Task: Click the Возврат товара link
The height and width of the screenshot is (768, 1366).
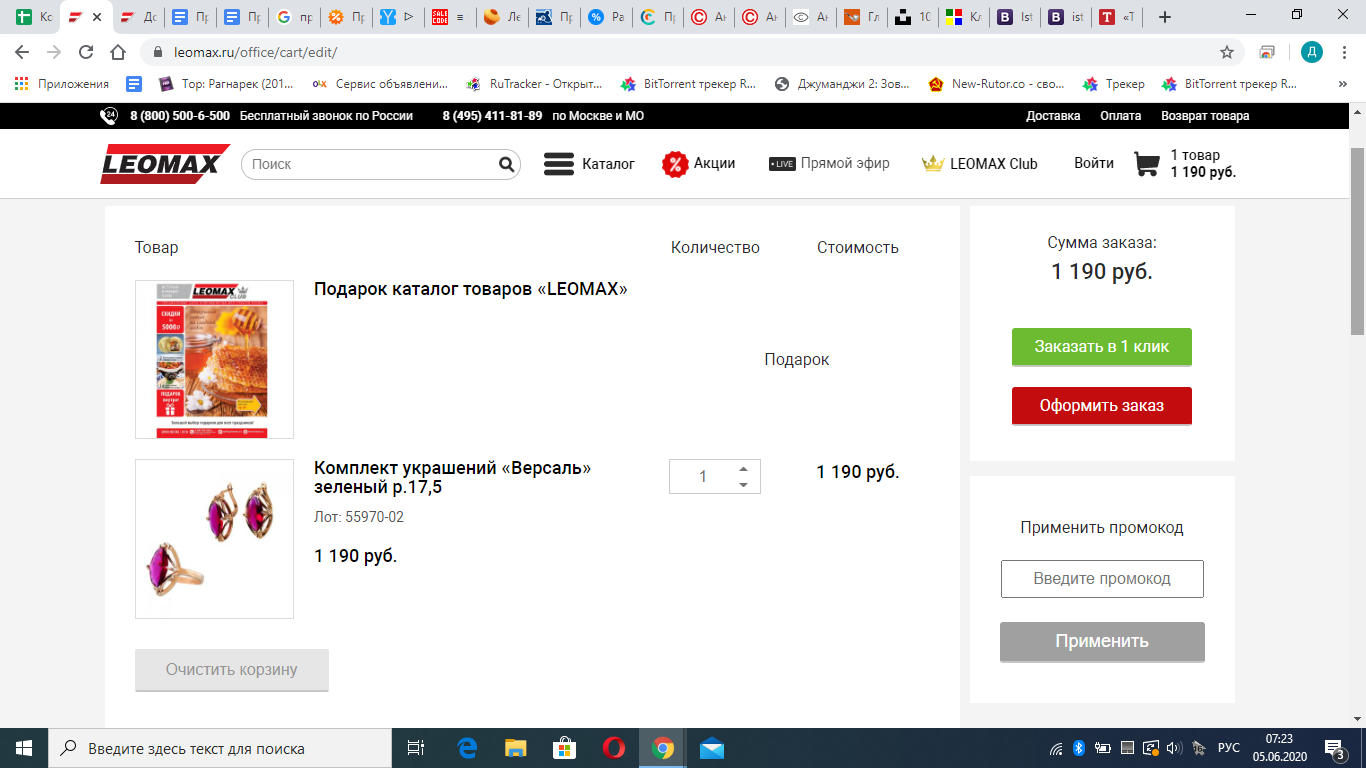Action: pyautogui.click(x=1205, y=116)
